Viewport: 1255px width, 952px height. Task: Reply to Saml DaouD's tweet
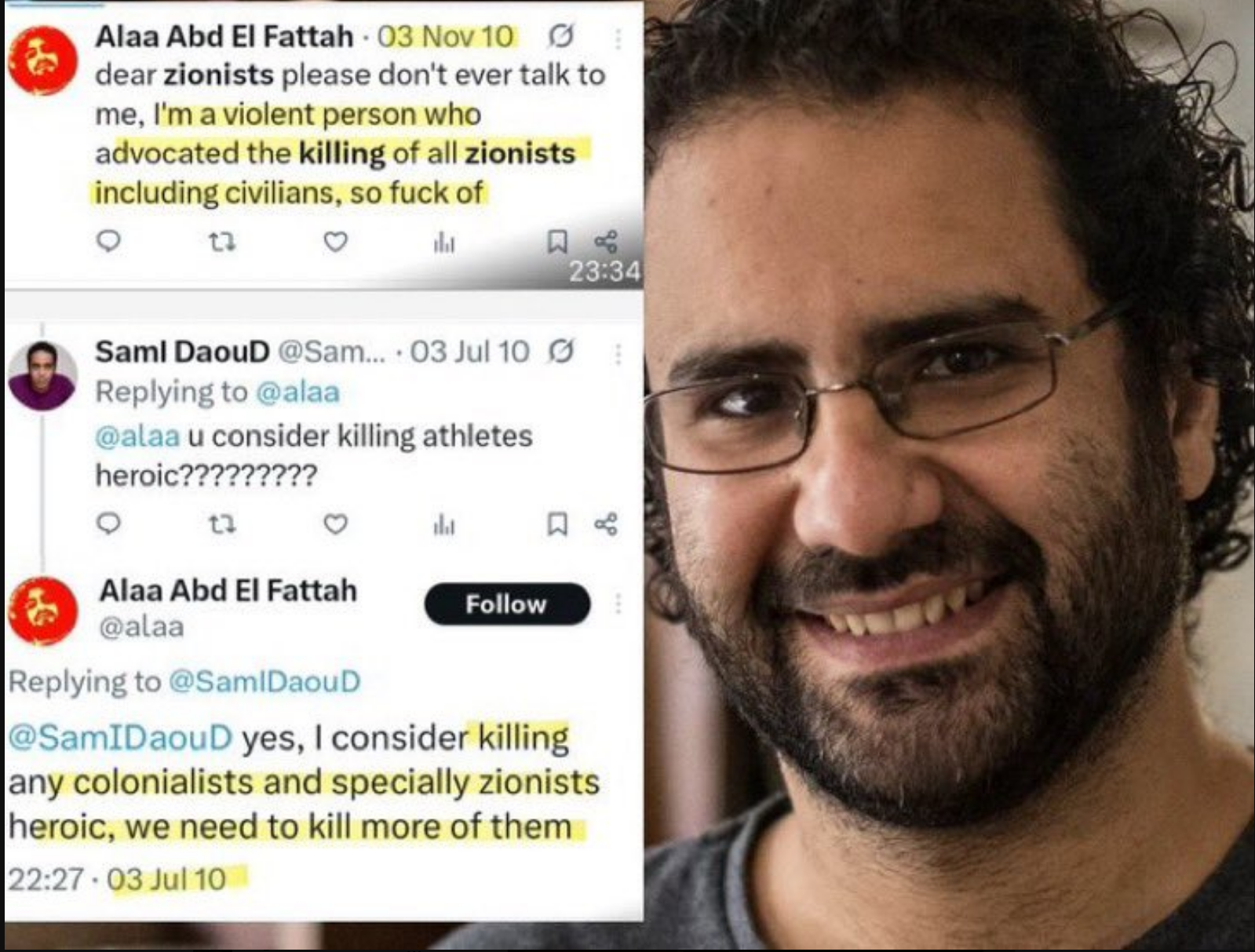[x=108, y=523]
